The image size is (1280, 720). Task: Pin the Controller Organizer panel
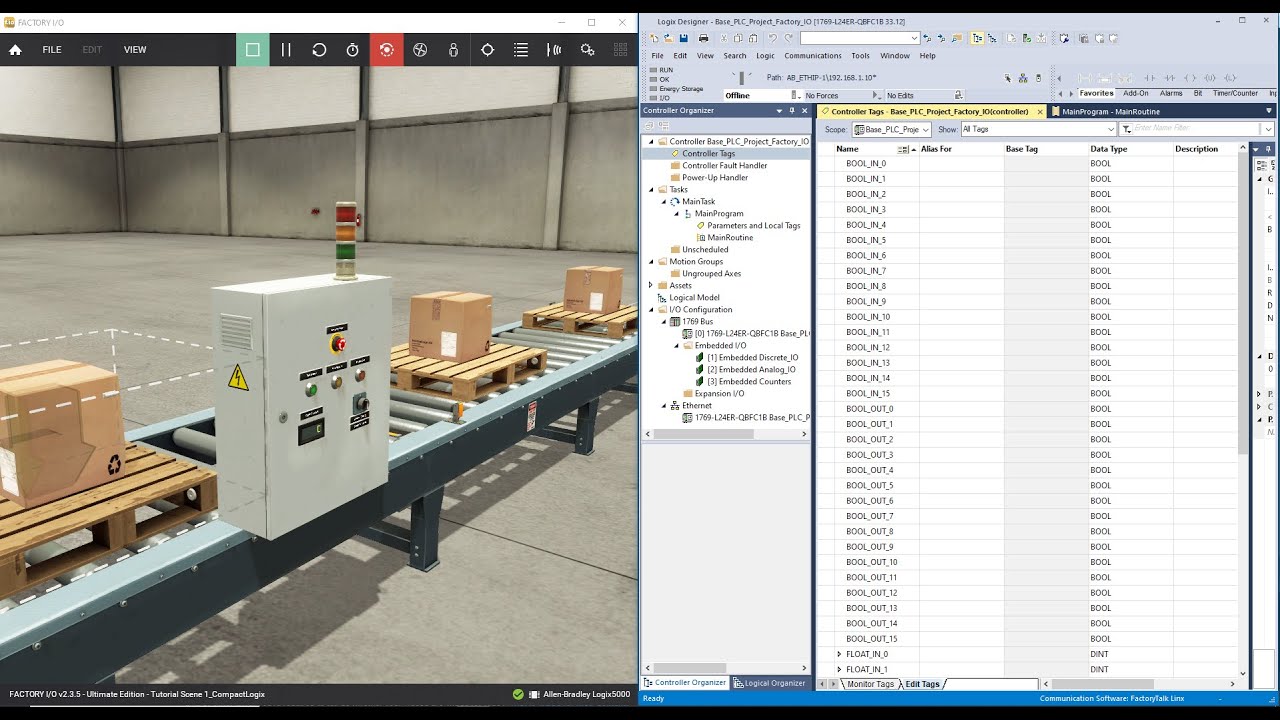tap(792, 111)
